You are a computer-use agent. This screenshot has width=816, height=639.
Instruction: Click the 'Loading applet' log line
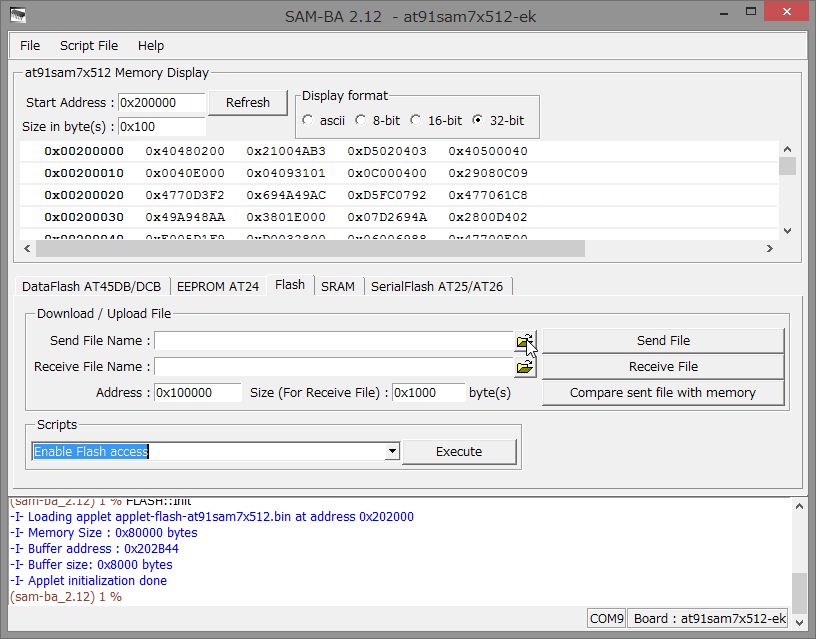(x=212, y=517)
